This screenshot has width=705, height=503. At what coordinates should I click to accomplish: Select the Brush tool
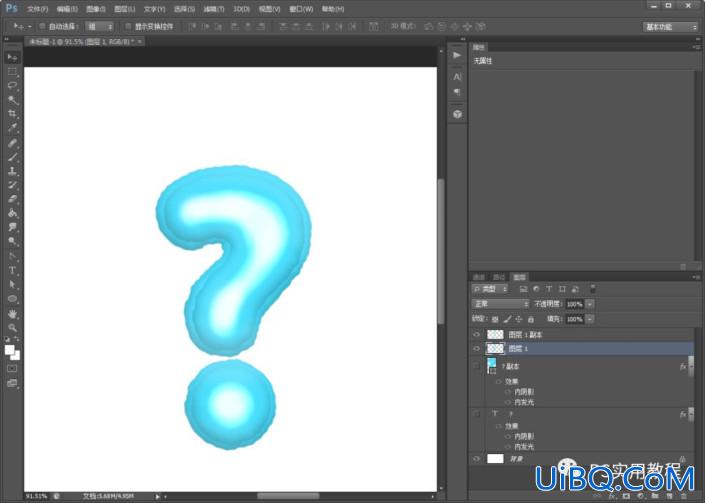coord(12,157)
